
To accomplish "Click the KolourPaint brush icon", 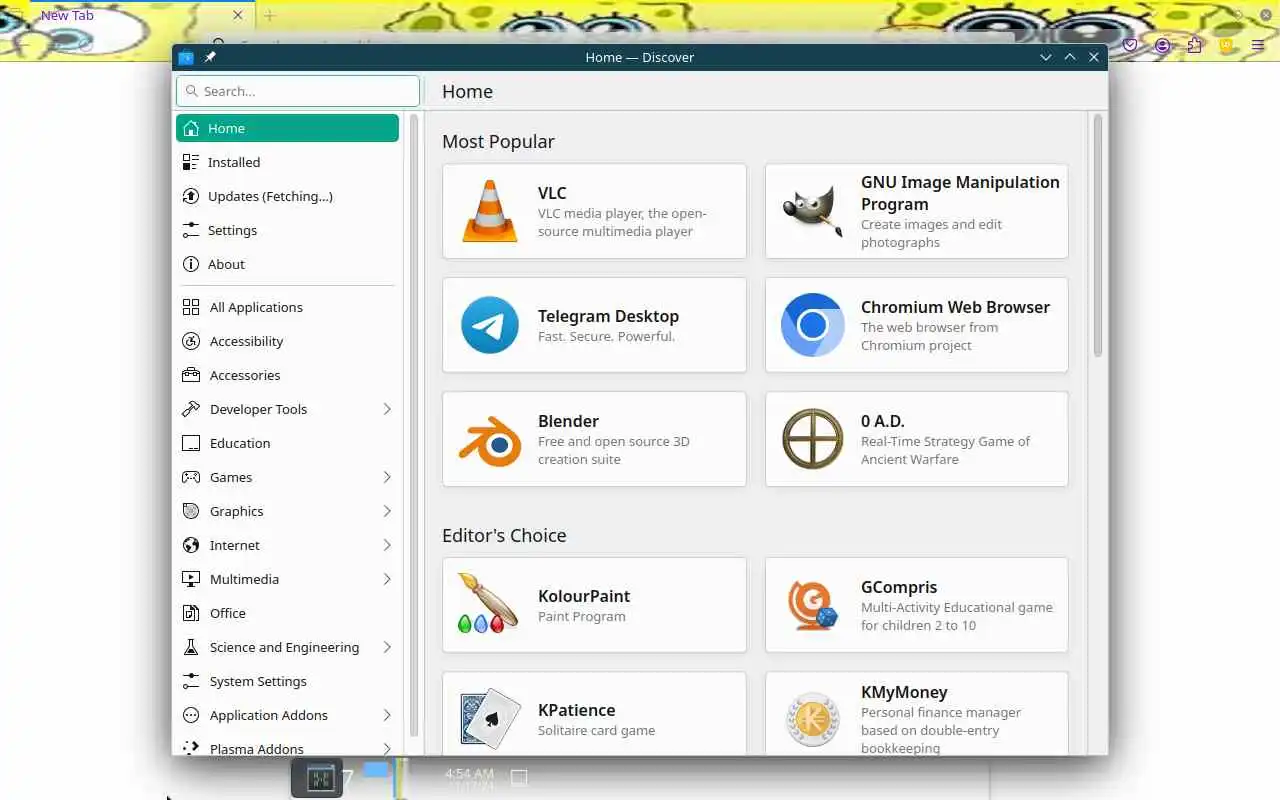I will point(488,603).
